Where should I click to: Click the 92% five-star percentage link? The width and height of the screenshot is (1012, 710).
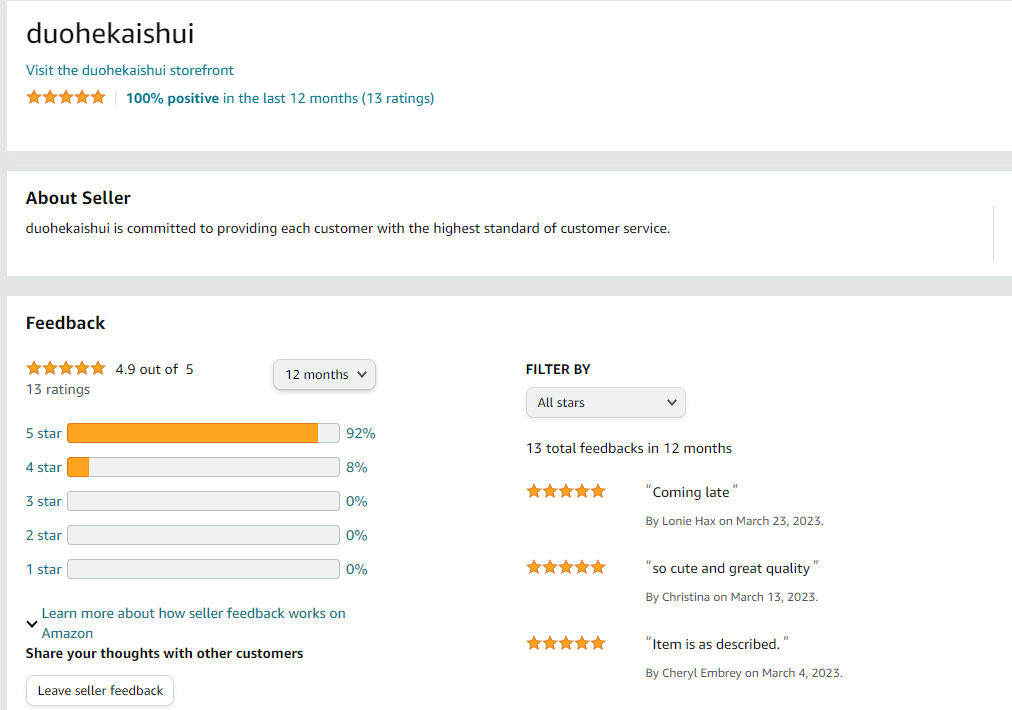click(360, 433)
